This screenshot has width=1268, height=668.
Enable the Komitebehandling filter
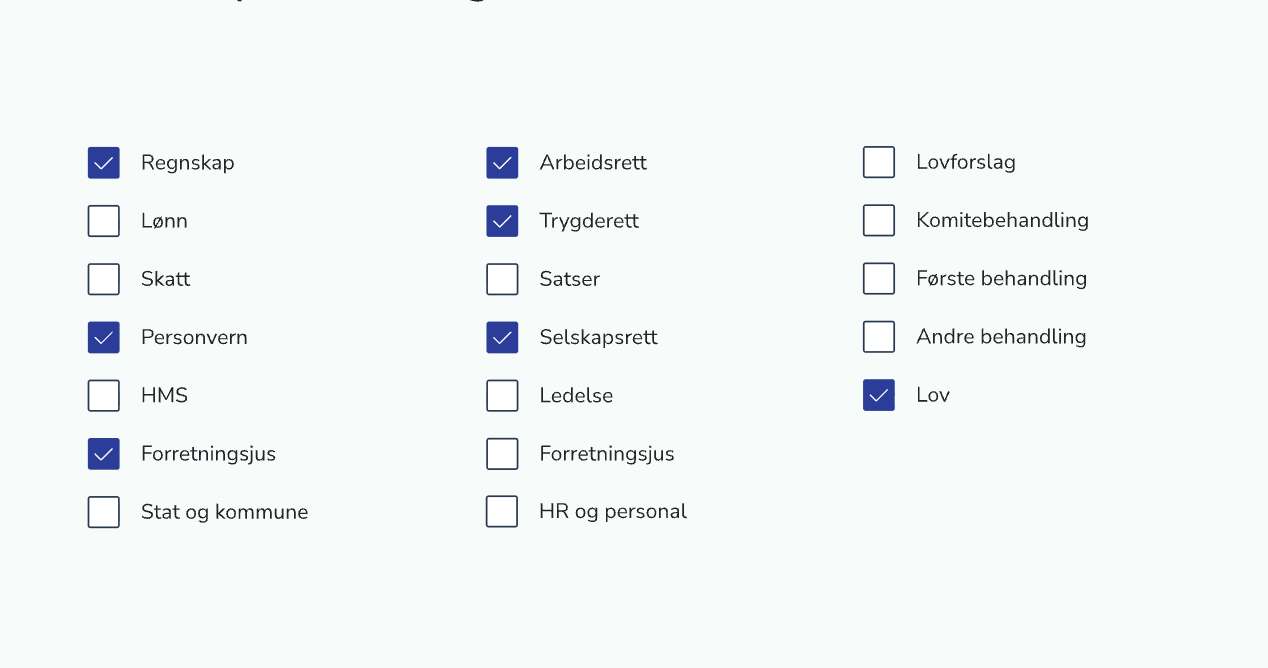pos(878,220)
